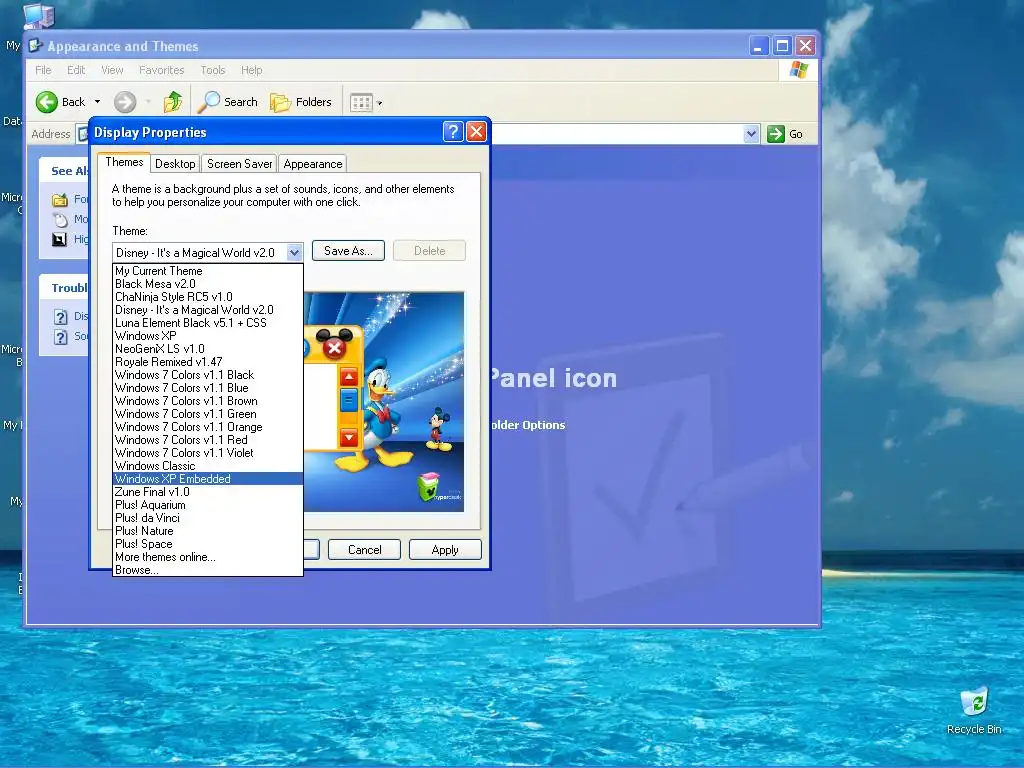Select ChaNinja Style RC5 v1.0 theme

[x=208, y=296]
